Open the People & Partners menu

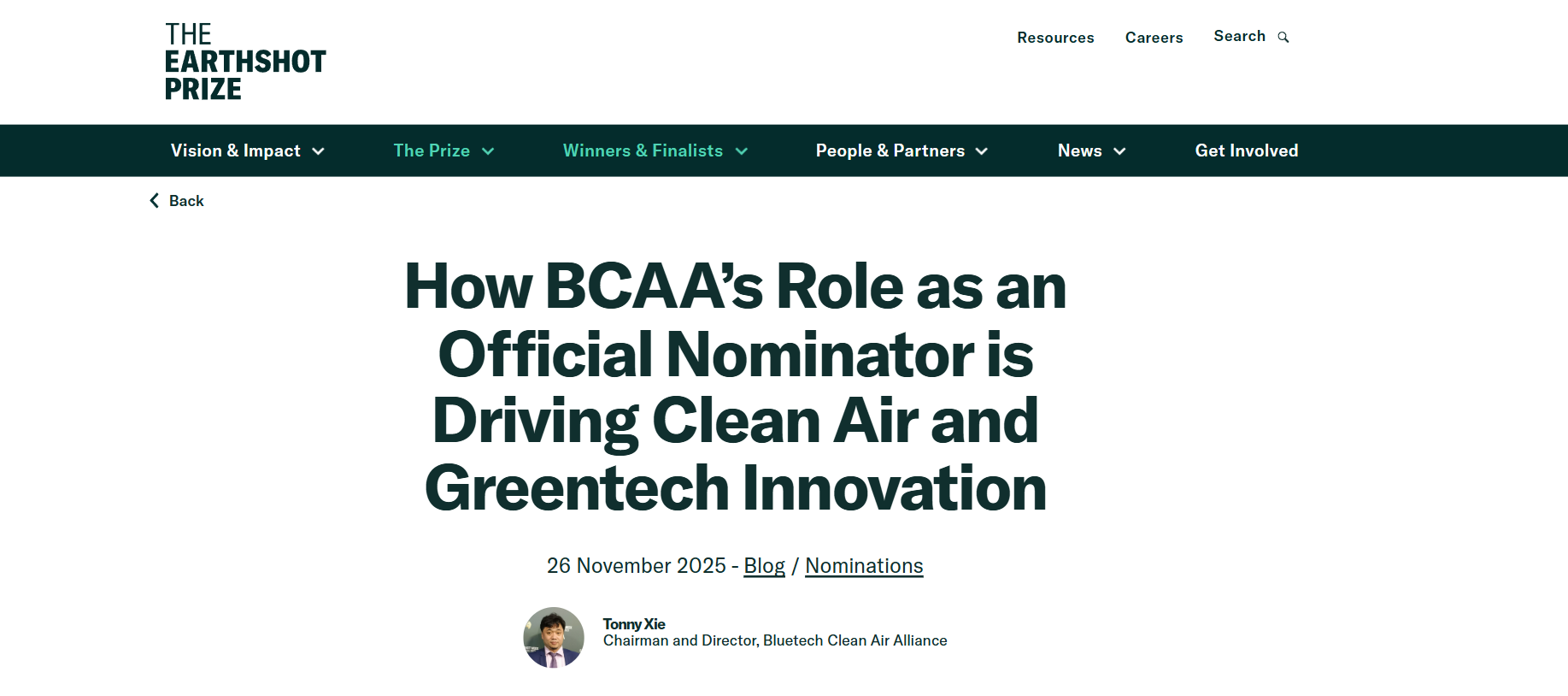(x=890, y=150)
